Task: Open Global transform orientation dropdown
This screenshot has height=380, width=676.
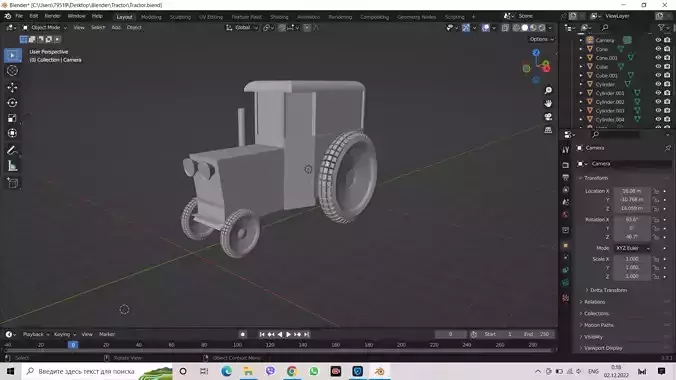Action: coord(242,28)
